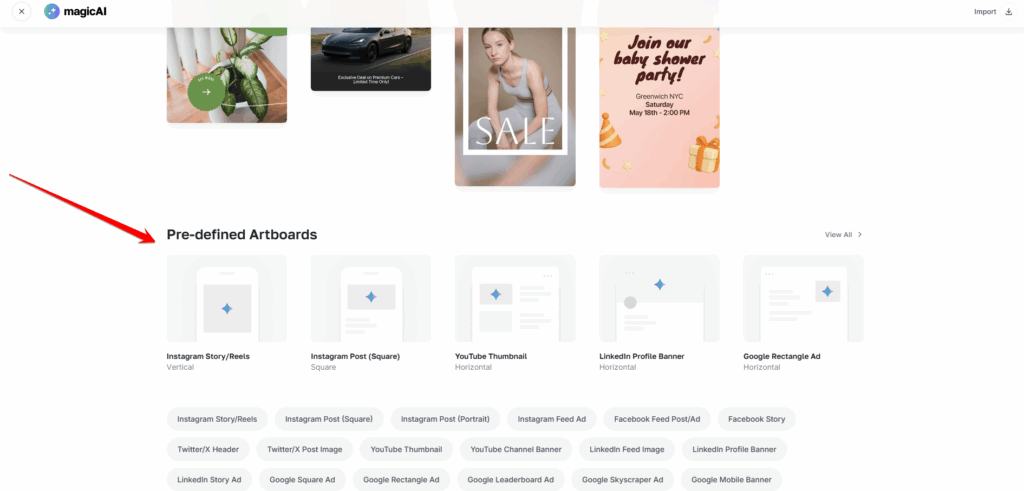
Task: Expand View All chevron arrow
Action: 860,234
